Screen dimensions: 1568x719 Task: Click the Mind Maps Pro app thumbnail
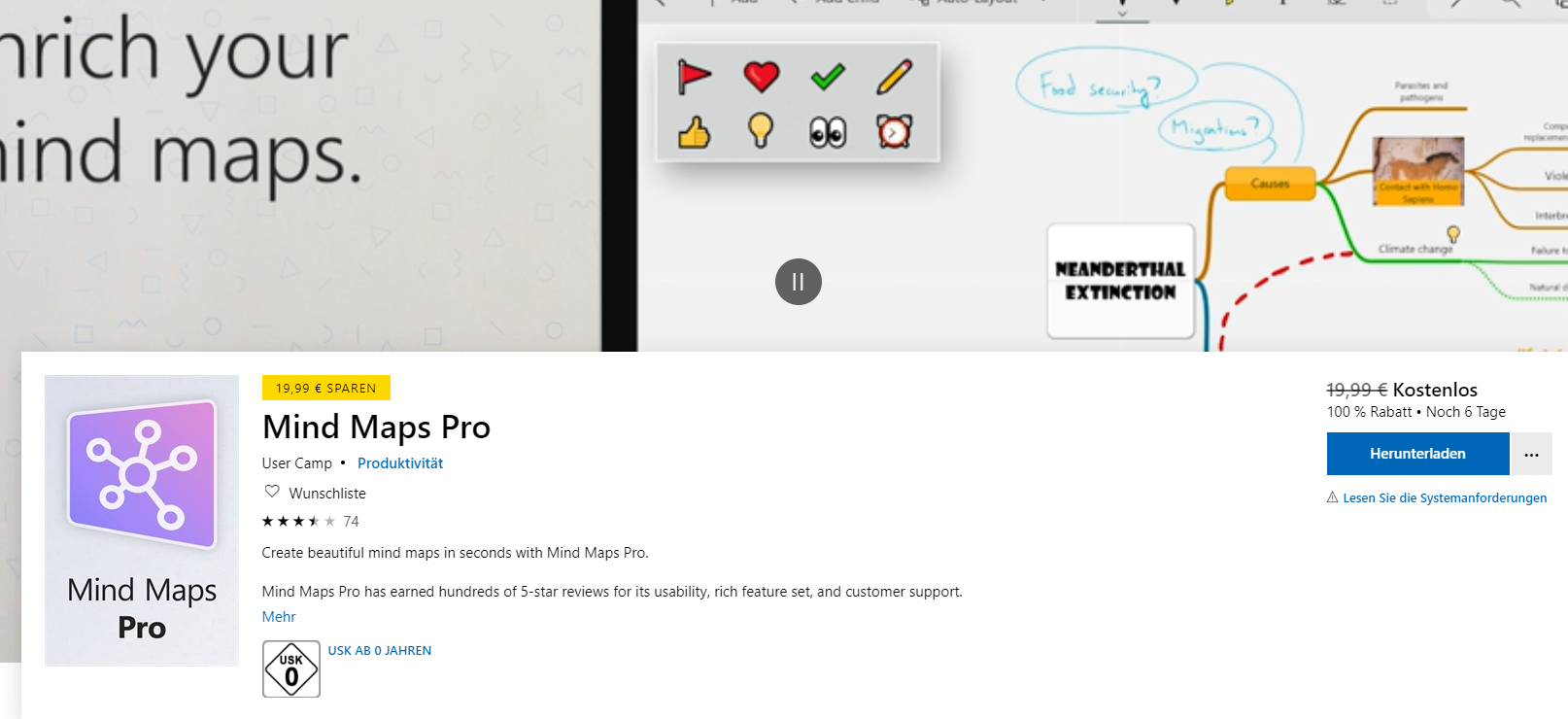coord(142,520)
